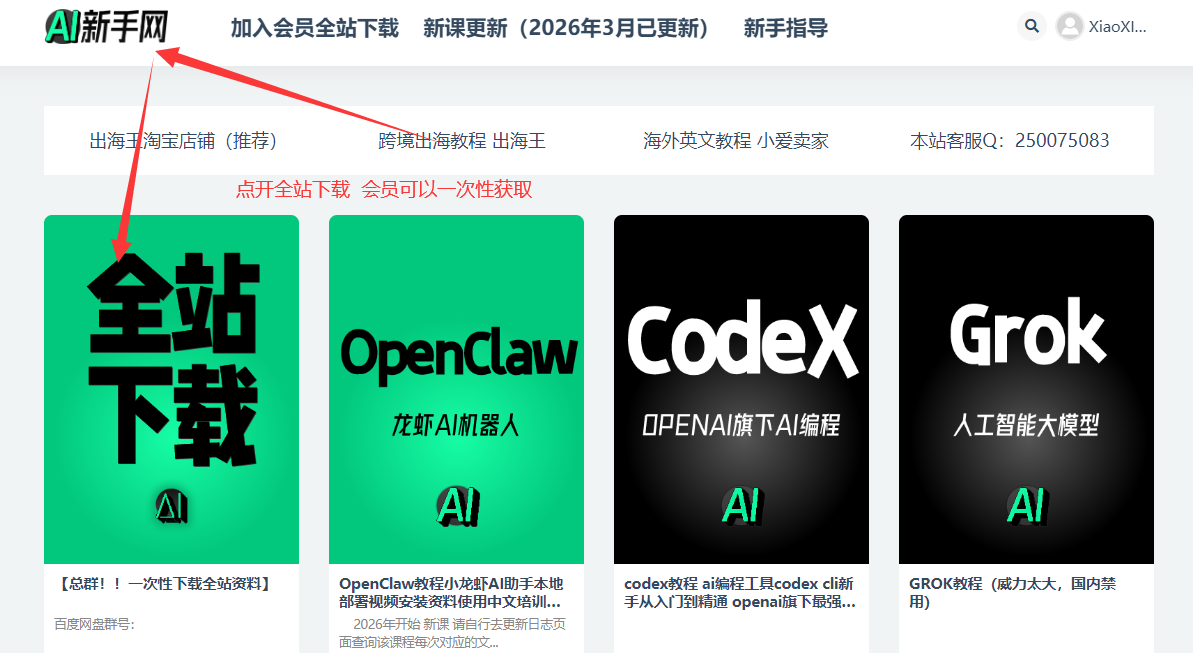
Task: Open 加入会员全站下载 menu item
Action: click(x=314, y=28)
